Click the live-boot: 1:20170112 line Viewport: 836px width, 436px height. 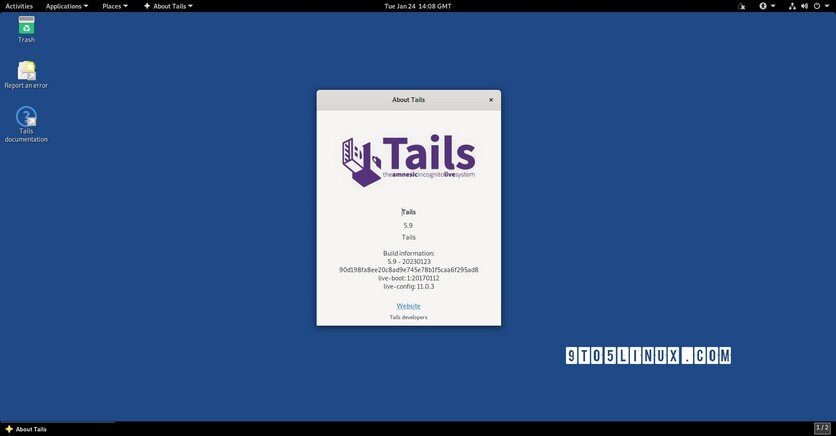[x=408, y=278]
